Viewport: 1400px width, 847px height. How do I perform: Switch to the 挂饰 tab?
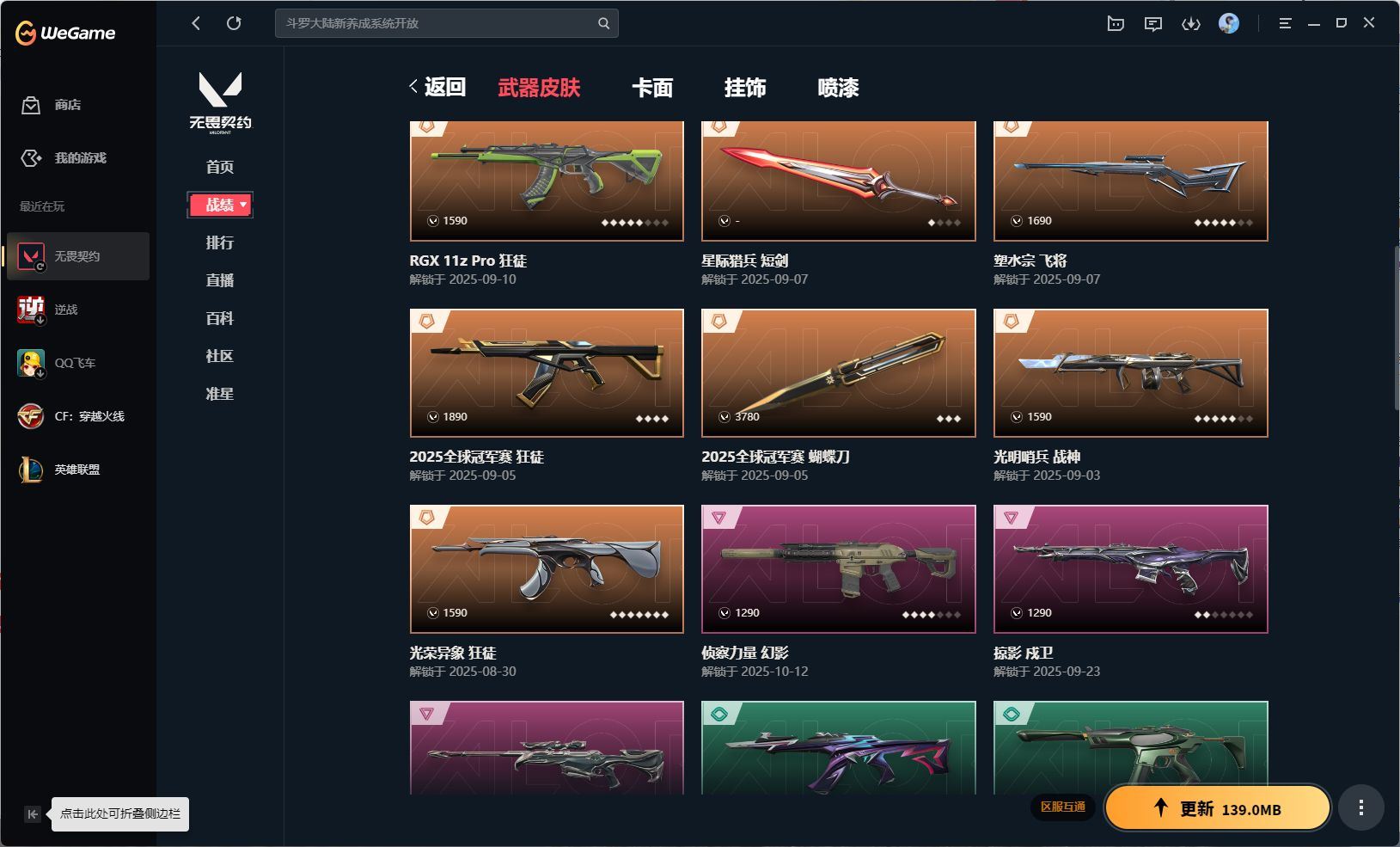pyautogui.click(x=745, y=88)
